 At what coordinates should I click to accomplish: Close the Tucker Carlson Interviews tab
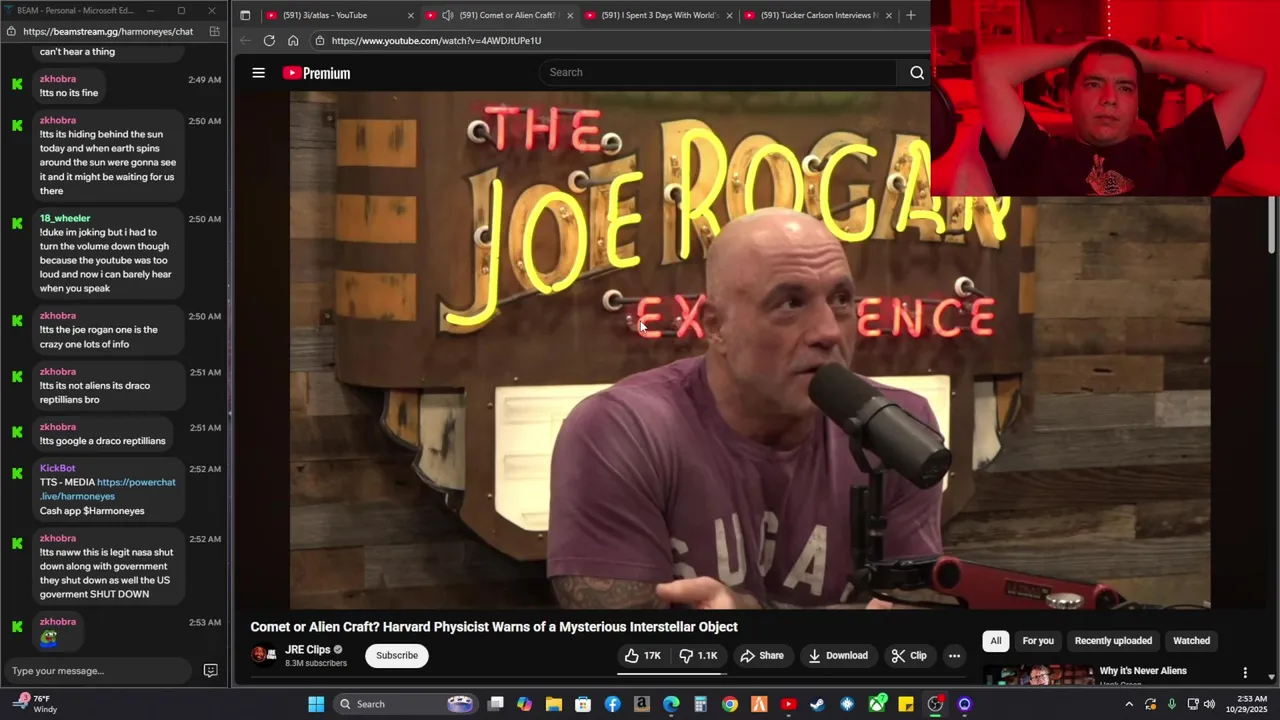point(888,15)
